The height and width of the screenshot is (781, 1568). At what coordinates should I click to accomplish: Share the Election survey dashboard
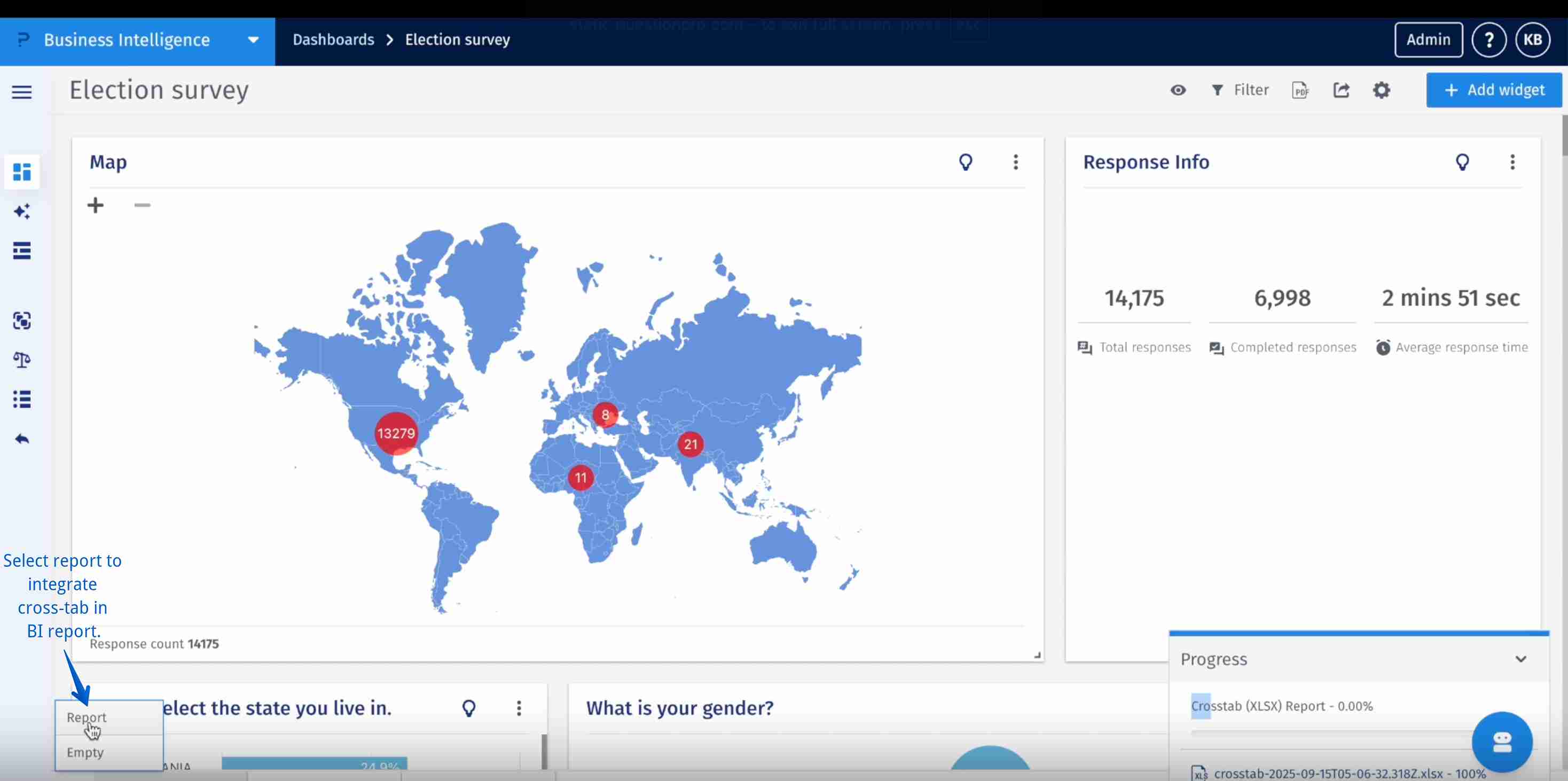(x=1342, y=90)
